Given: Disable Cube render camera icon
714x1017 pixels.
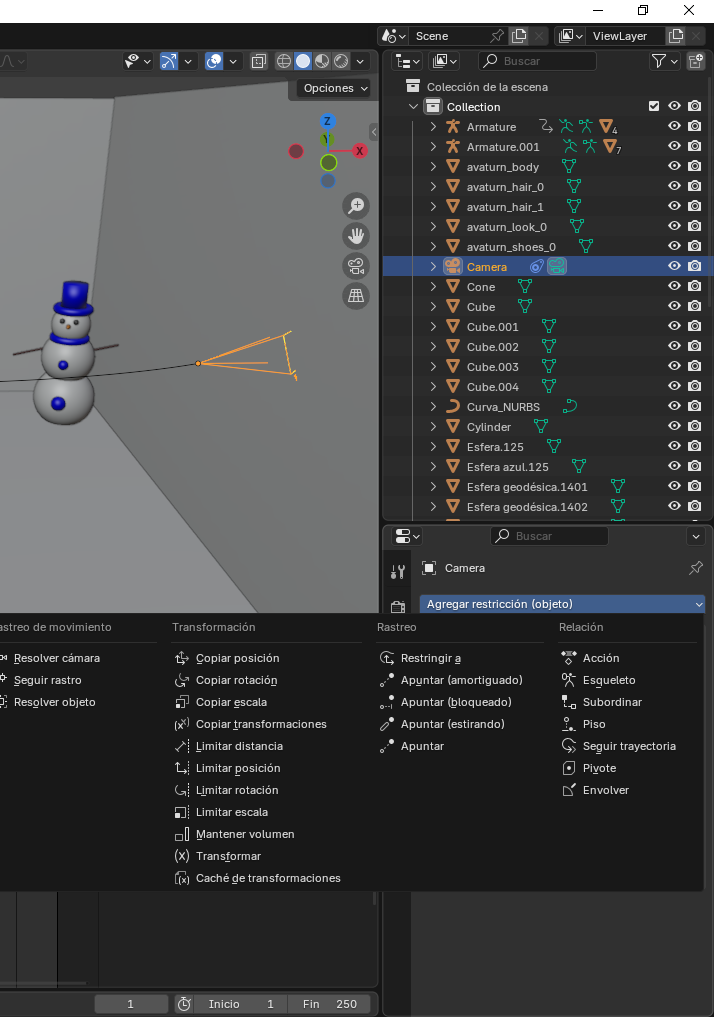Looking at the screenshot, I should pyautogui.click(x=695, y=306).
